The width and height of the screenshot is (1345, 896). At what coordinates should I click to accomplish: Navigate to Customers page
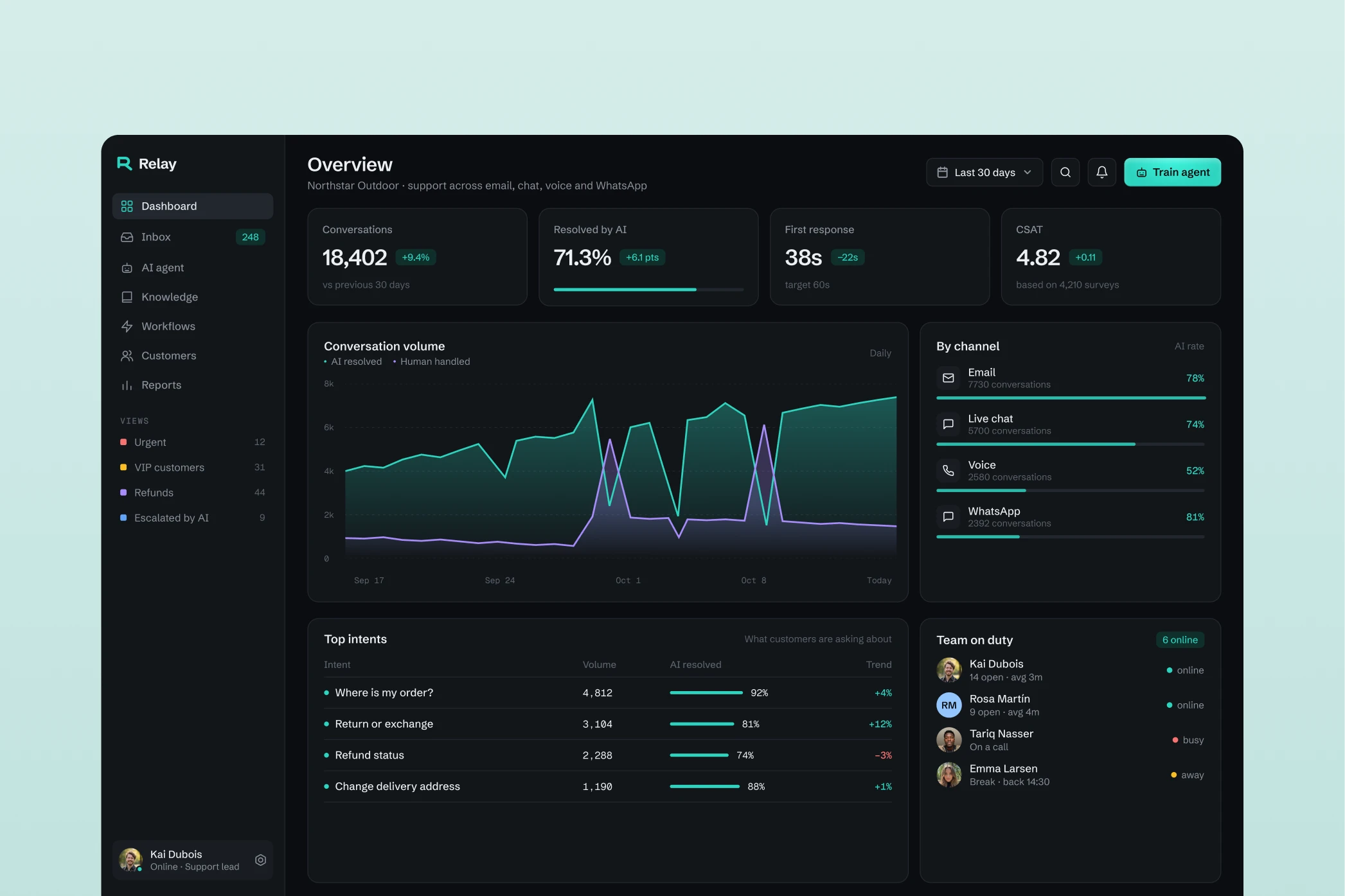193,356
